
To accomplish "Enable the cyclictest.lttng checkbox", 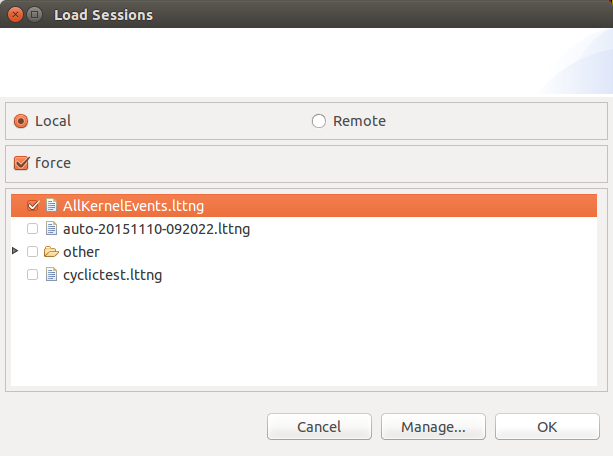I will pyautogui.click(x=33, y=275).
